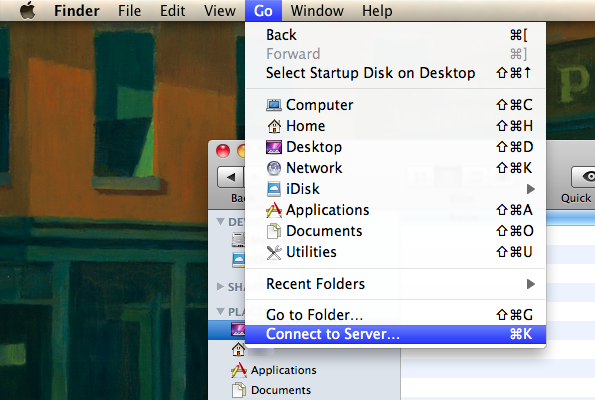
Task: Choose Back from the Go menu
Action: [395, 35]
